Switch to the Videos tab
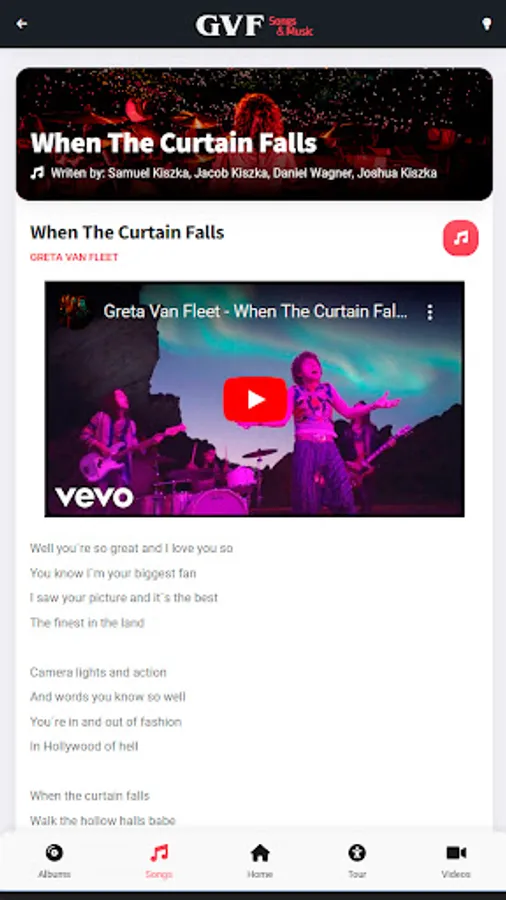506x900 pixels. (x=456, y=861)
